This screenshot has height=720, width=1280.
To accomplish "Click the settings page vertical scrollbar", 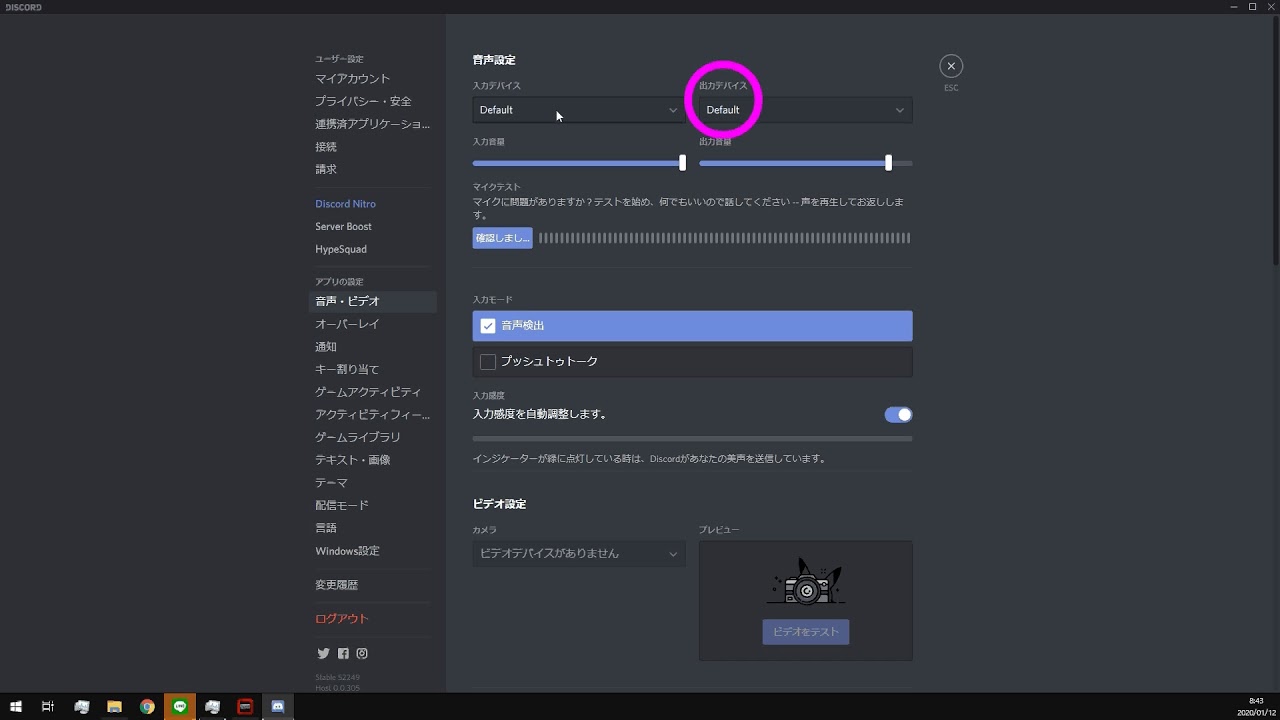I will (x=1276, y=140).
